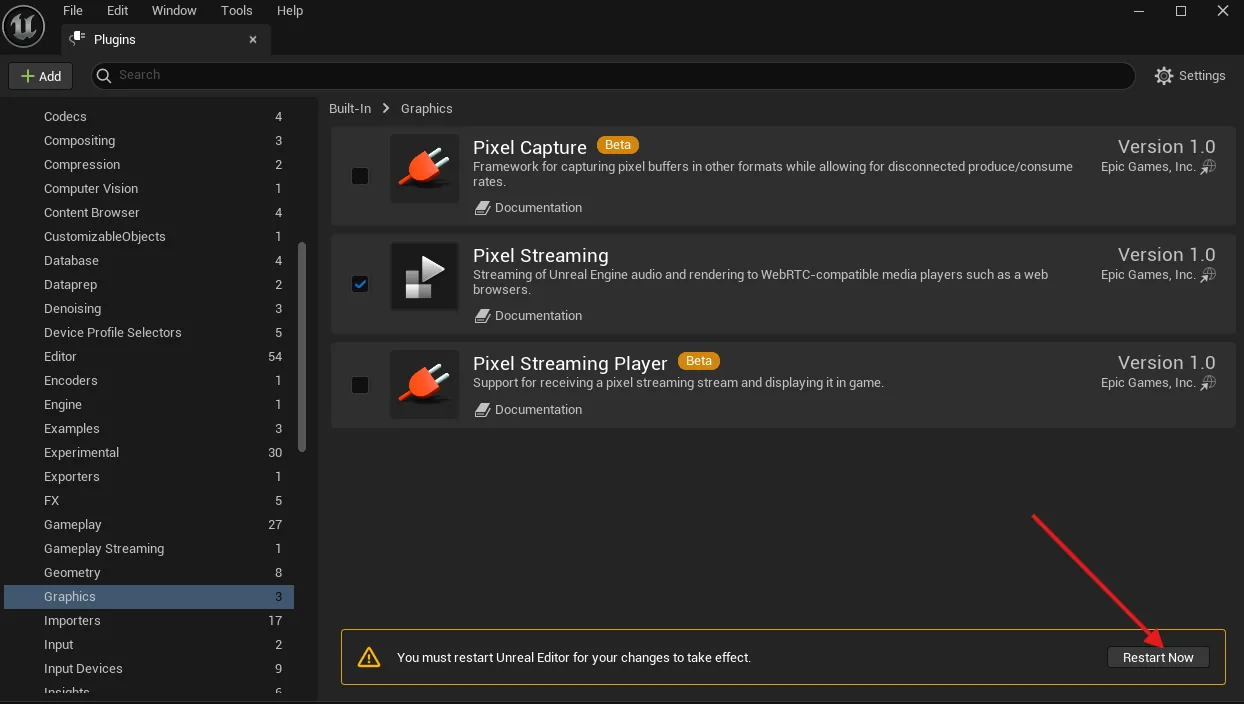Viewport: 1244px width, 704px height.
Task: Select the Codecs category
Action: click(x=149, y=117)
